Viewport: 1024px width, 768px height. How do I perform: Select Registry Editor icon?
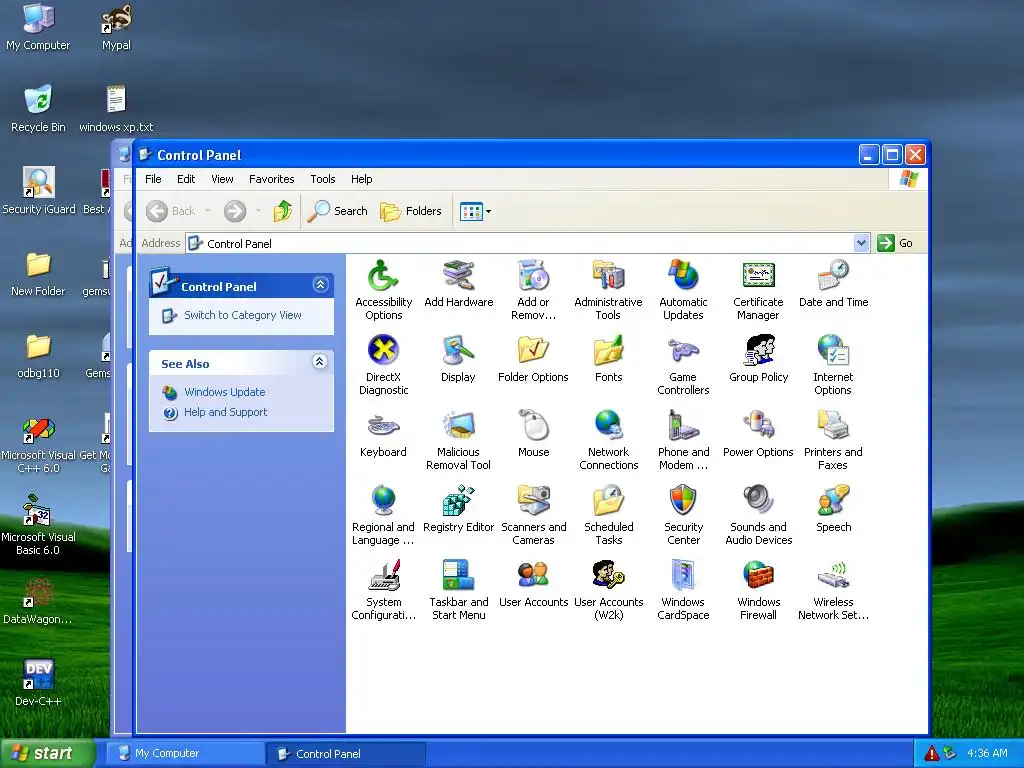point(458,501)
